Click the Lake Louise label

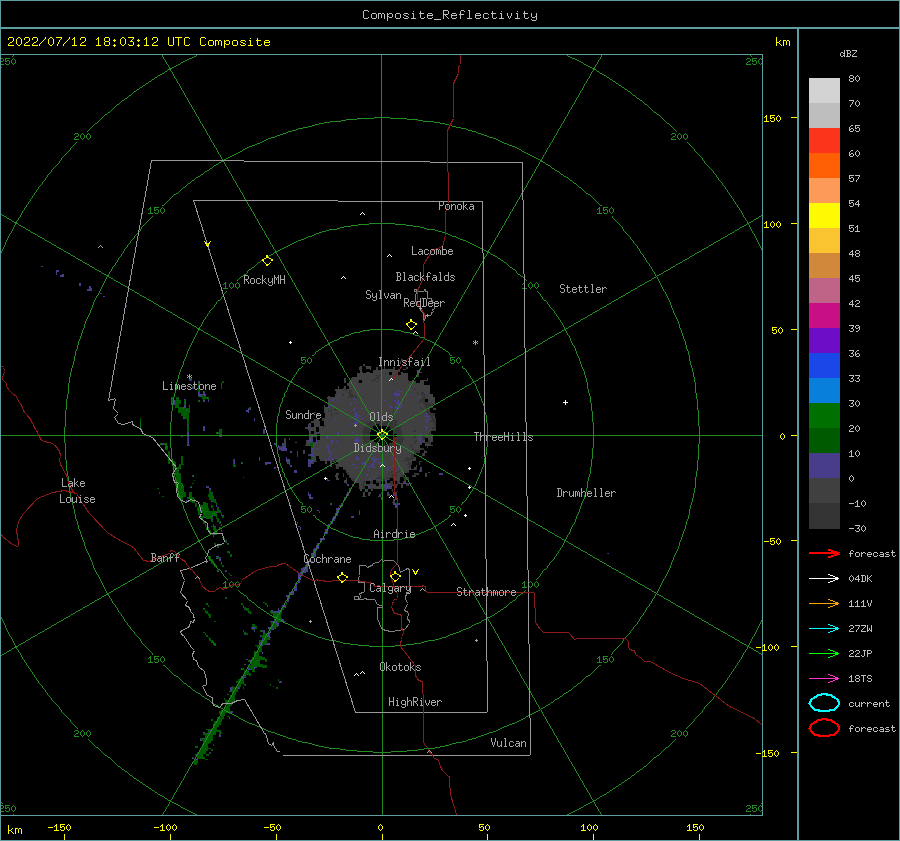[x=77, y=491]
